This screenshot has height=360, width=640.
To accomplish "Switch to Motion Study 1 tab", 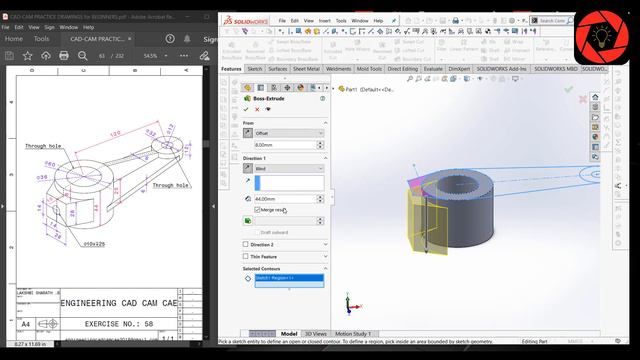I will (x=353, y=333).
